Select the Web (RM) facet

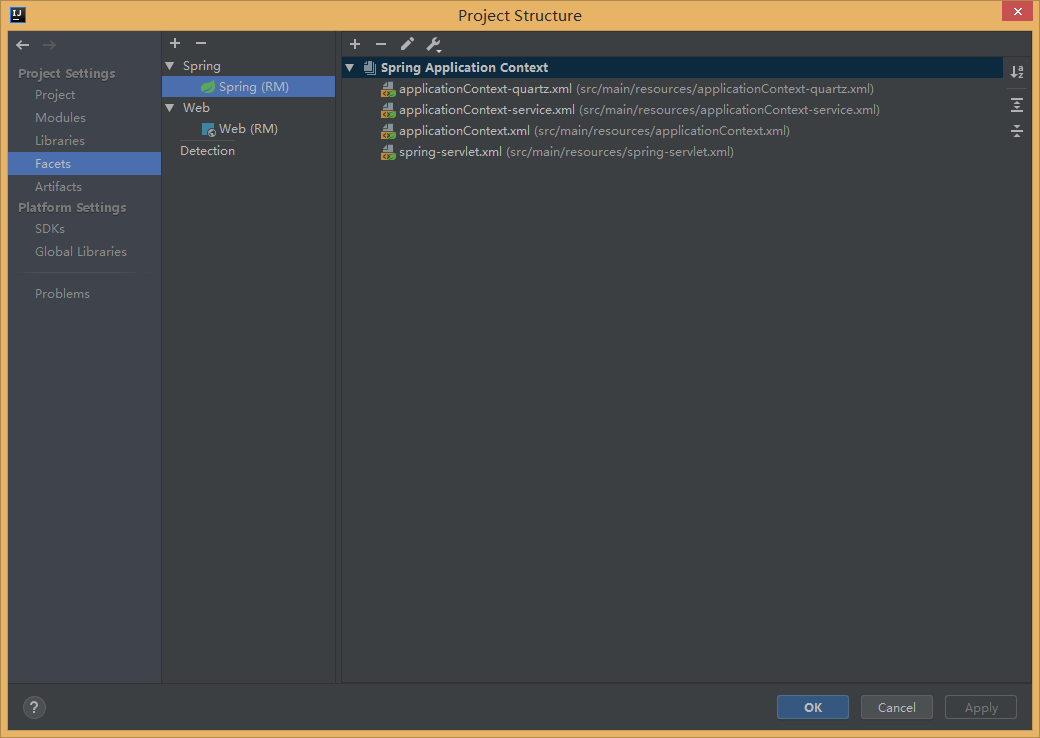coord(249,129)
